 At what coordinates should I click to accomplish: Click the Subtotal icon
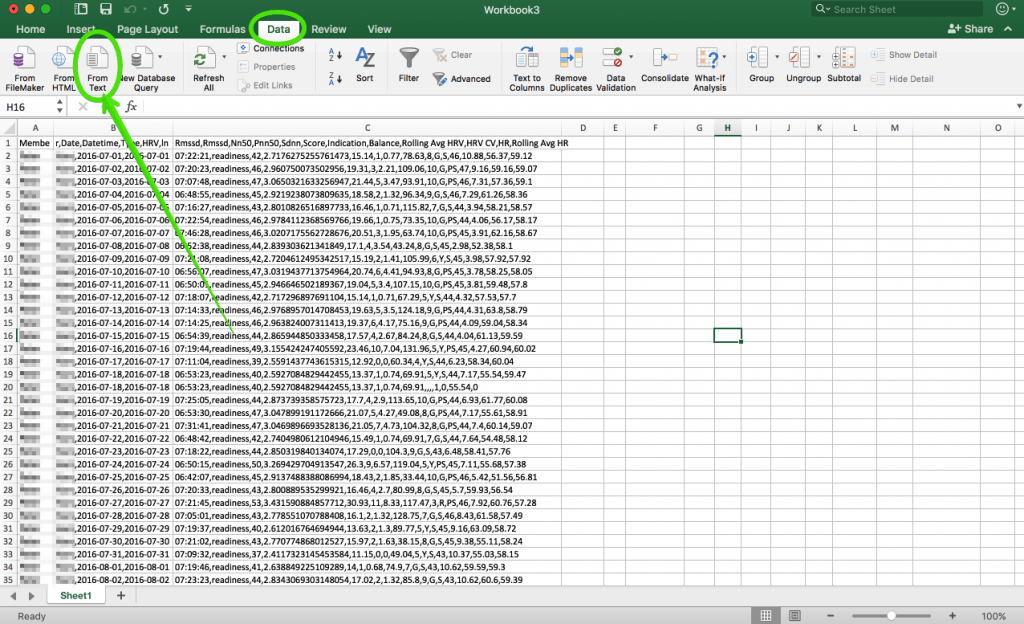843,59
